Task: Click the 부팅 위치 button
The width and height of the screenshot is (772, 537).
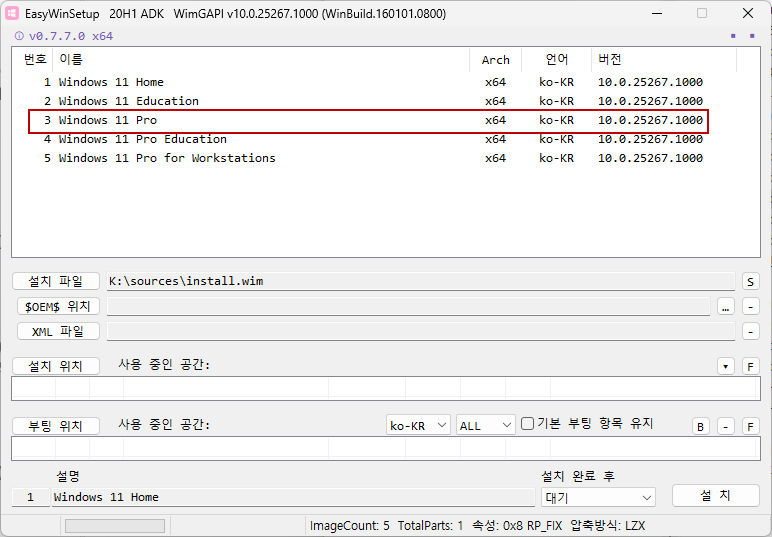Action: (x=56, y=426)
